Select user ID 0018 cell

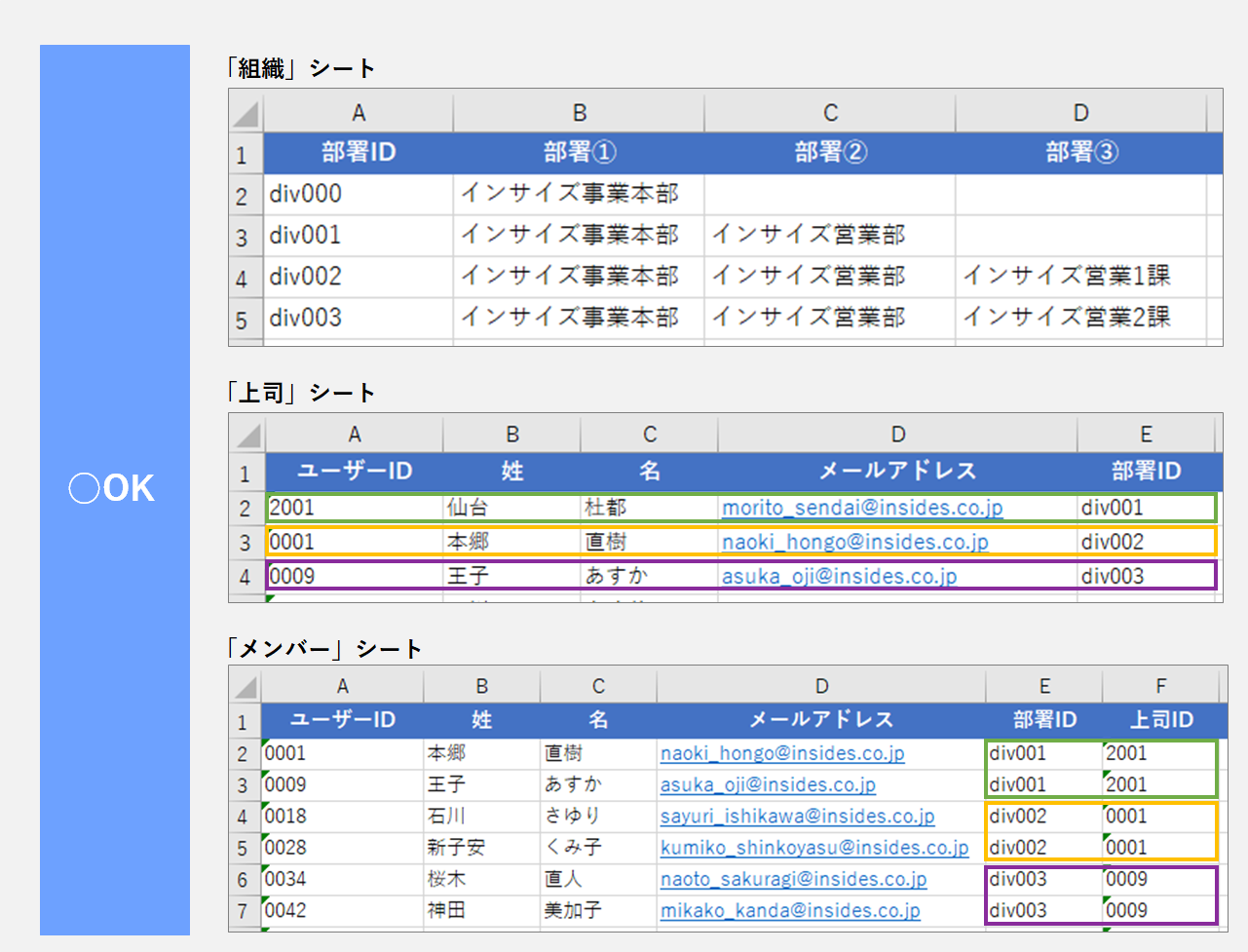click(342, 817)
